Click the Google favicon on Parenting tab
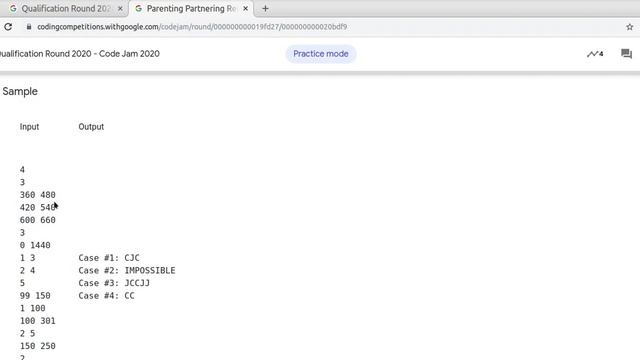640x360 pixels. tap(138, 9)
